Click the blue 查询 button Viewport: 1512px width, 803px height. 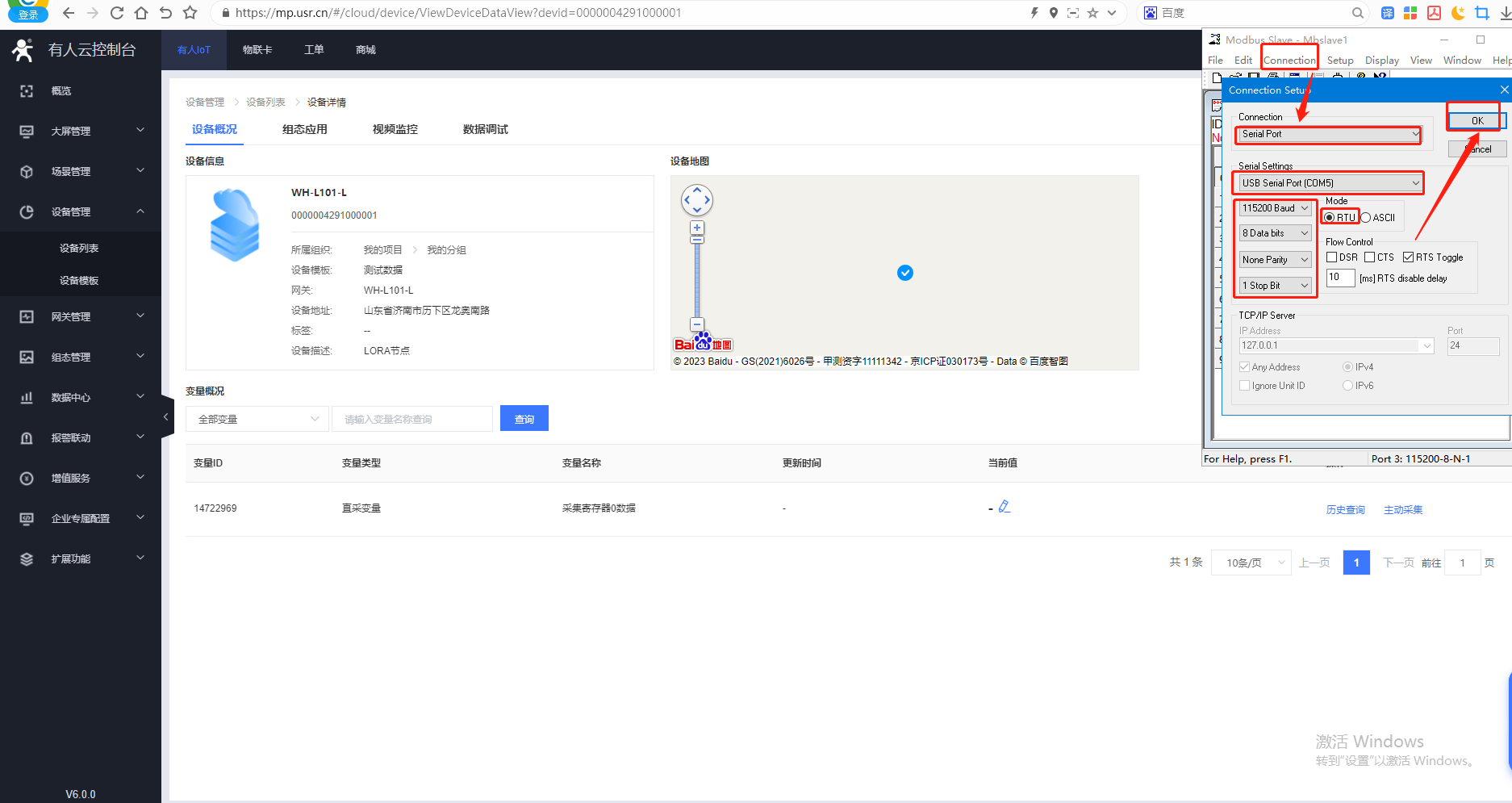coord(524,419)
